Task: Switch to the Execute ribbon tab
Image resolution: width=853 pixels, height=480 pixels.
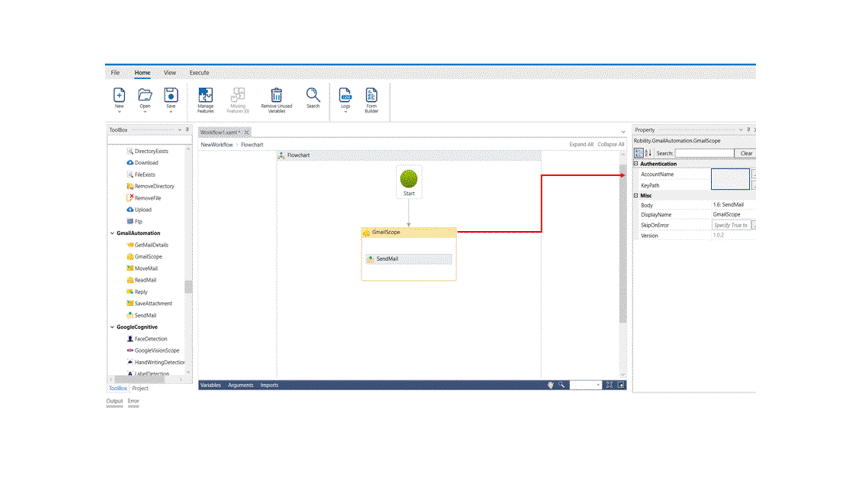Action: pos(199,72)
